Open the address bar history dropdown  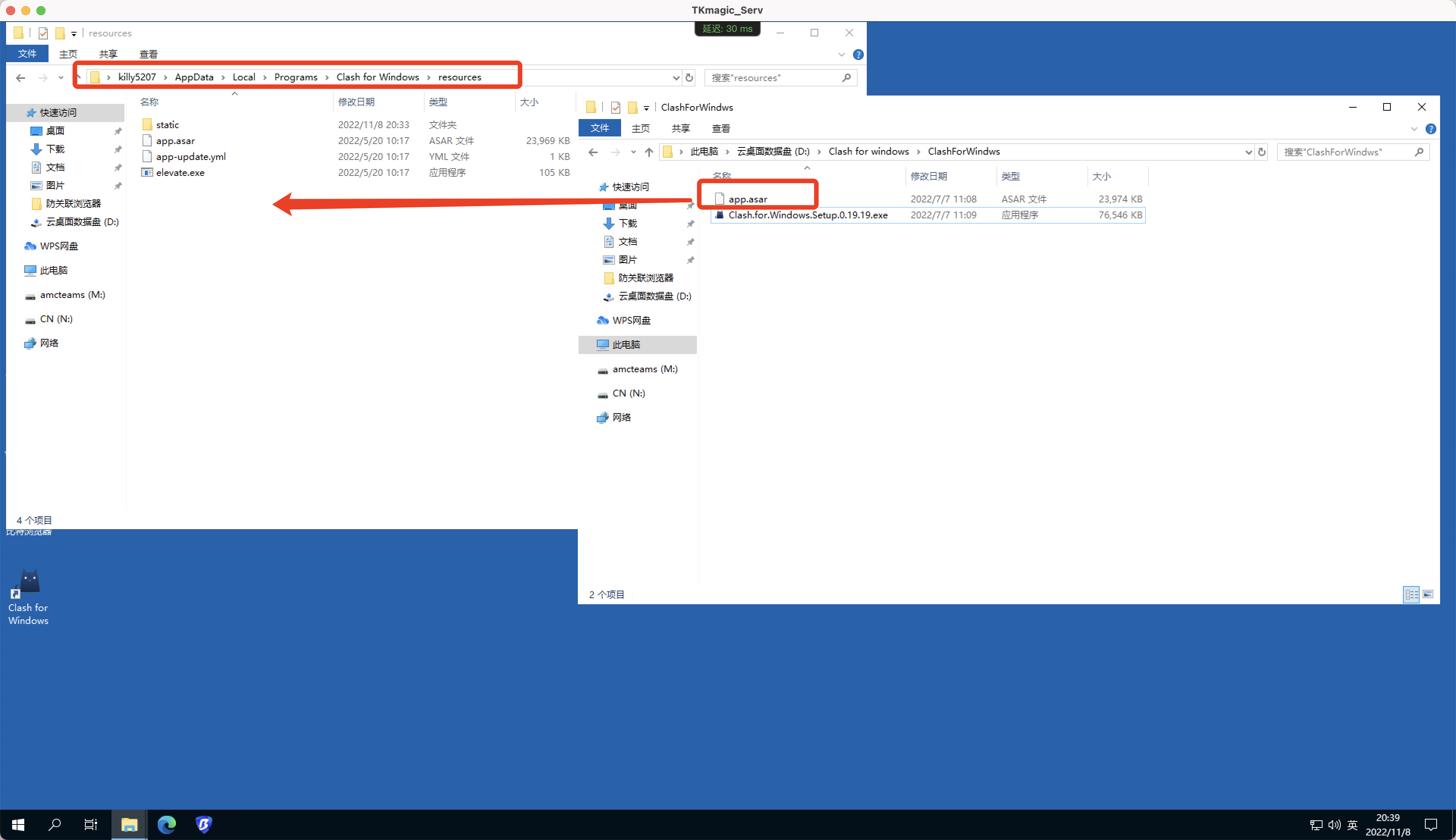coord(676,77)
